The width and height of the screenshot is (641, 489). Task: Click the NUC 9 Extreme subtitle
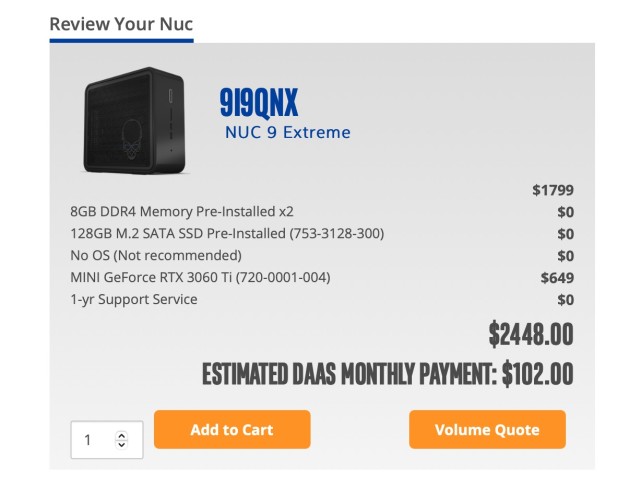(287, 132)
